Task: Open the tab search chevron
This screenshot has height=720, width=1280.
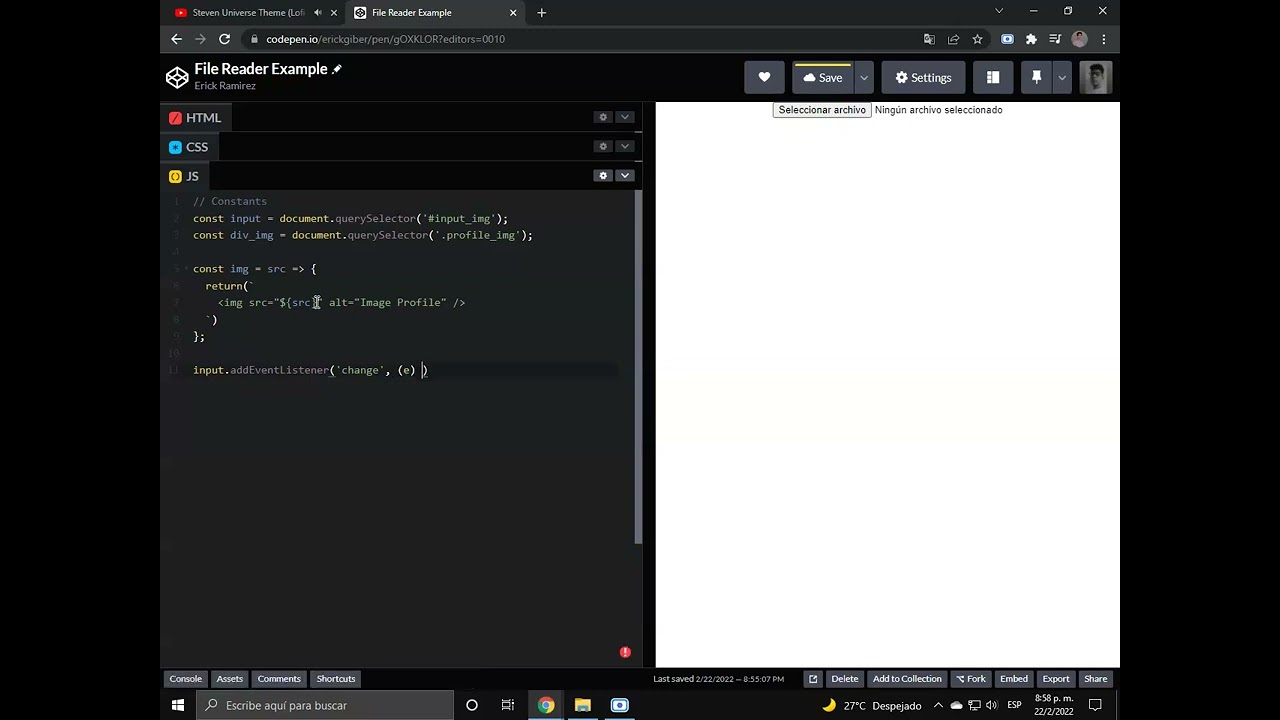Action: (x=998, y=11)
